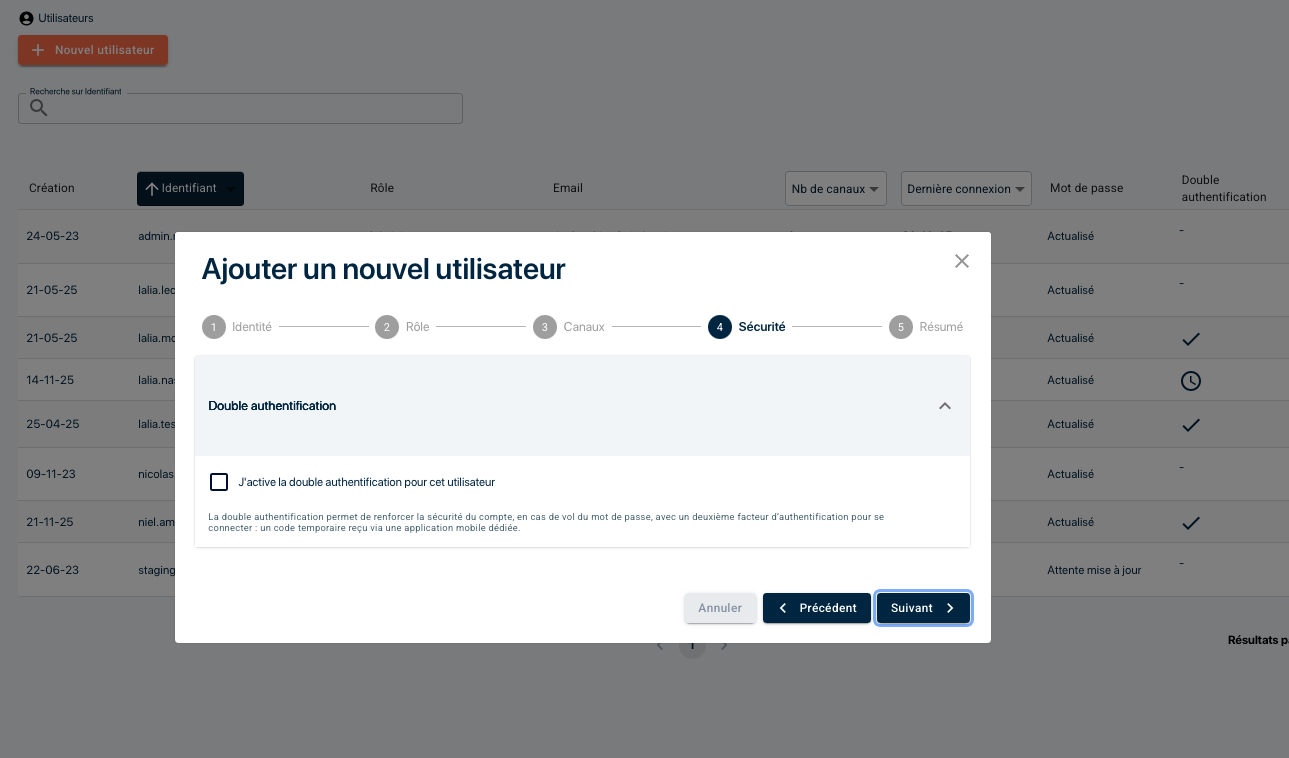Open the Nb de canaux dropdown

click(x=836, y=189)
